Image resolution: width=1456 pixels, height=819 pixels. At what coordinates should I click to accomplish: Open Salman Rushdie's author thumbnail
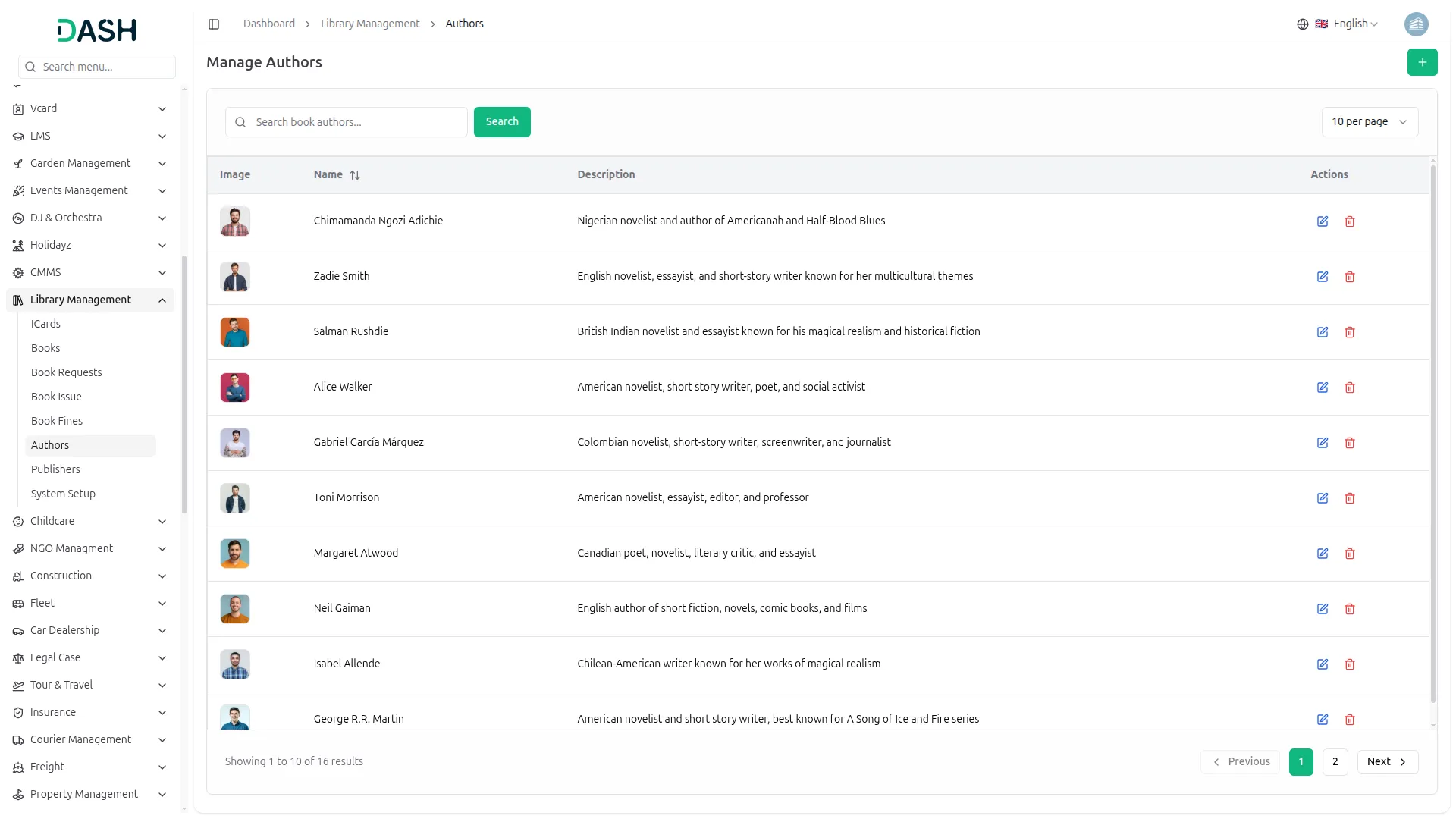[235, 332]
